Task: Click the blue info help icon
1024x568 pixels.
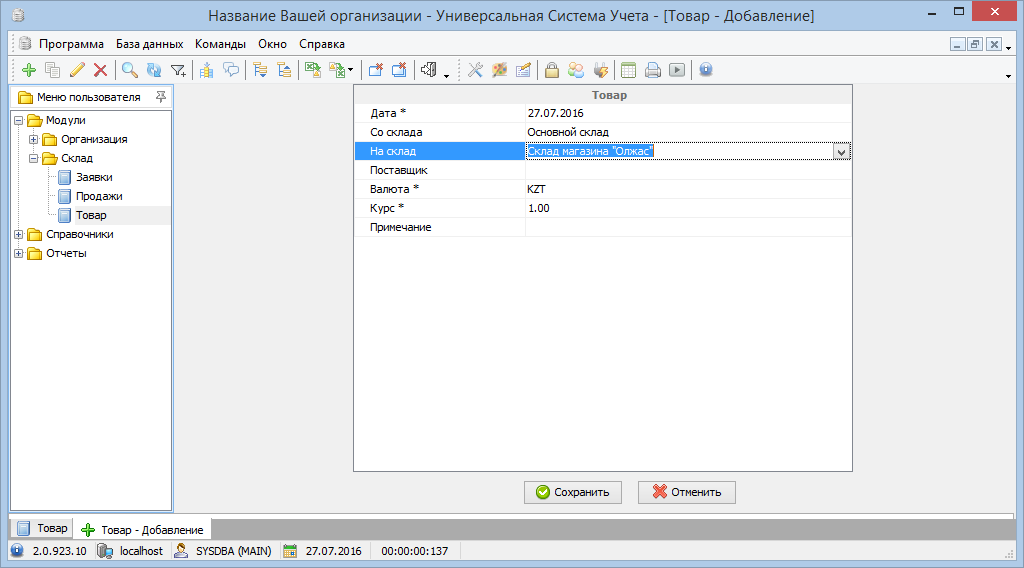Action: coord(705,70)
